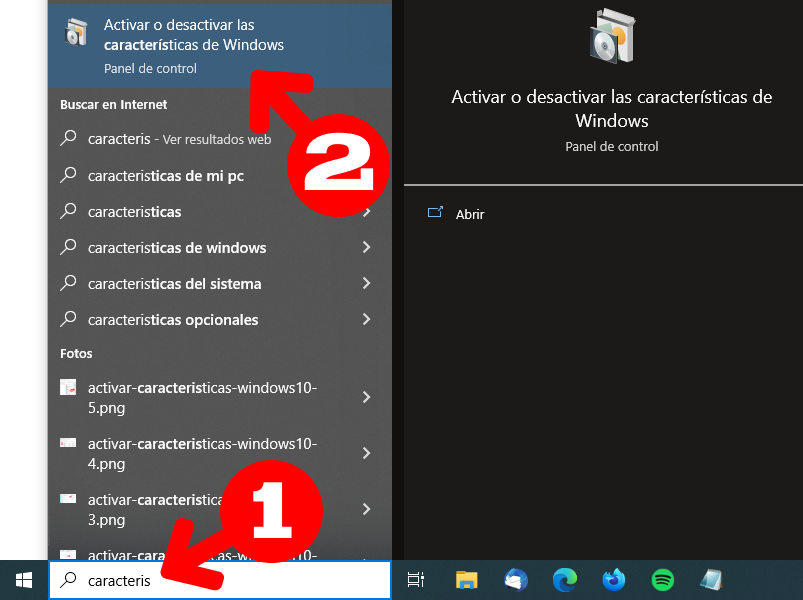Click 'Fotos' section header
The width and height of the screenshot is (803, 600).
[76, 353]
